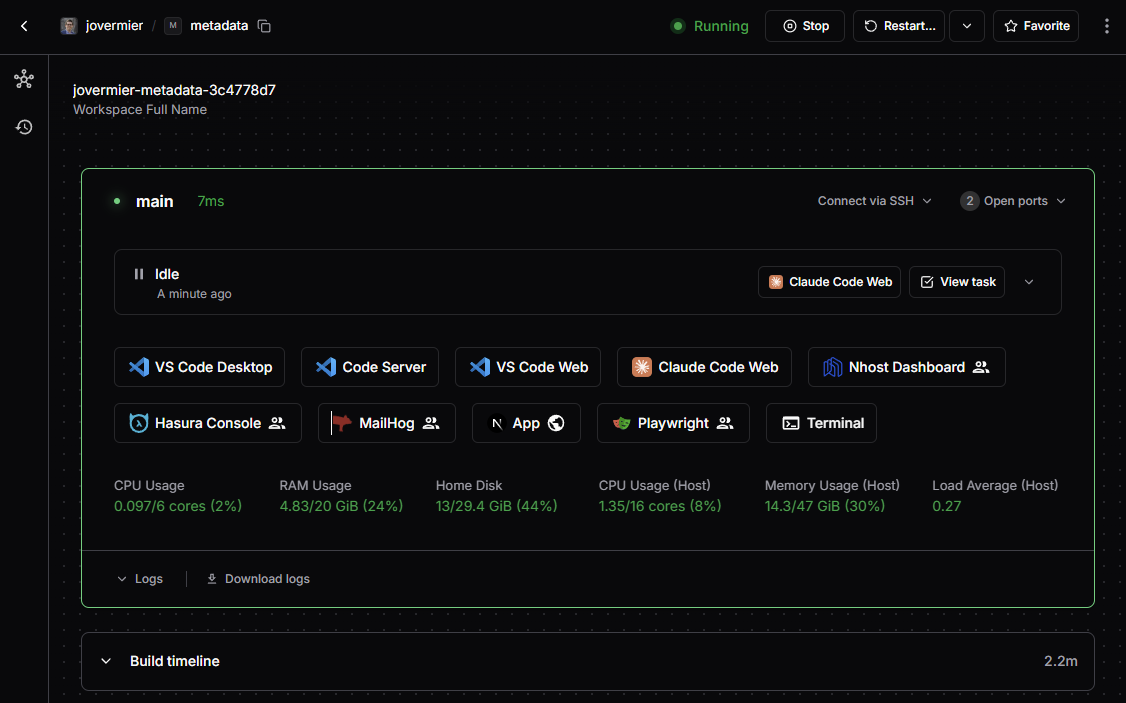Click the users icon on MailHog
This screenshot has height=703, width=1126.
pyautogui.click(x=431, y=423)
